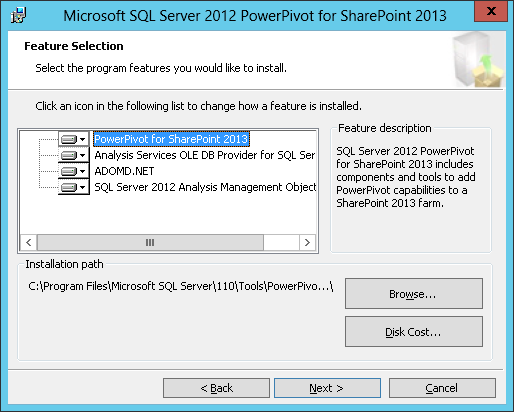Cancel the installation wizard

point(442,388)
